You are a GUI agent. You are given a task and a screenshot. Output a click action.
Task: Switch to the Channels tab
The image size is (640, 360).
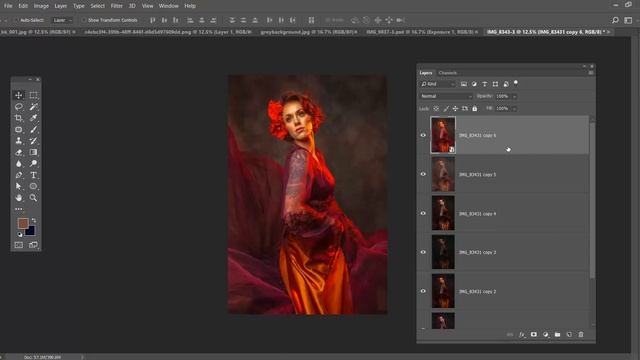[447, 73]
